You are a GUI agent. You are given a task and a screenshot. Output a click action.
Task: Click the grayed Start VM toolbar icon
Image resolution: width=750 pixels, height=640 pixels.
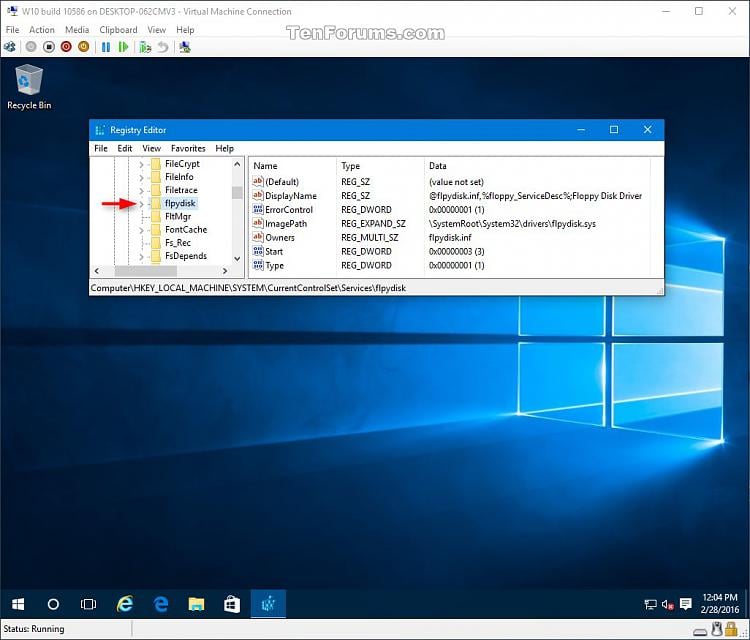[31, 47]
